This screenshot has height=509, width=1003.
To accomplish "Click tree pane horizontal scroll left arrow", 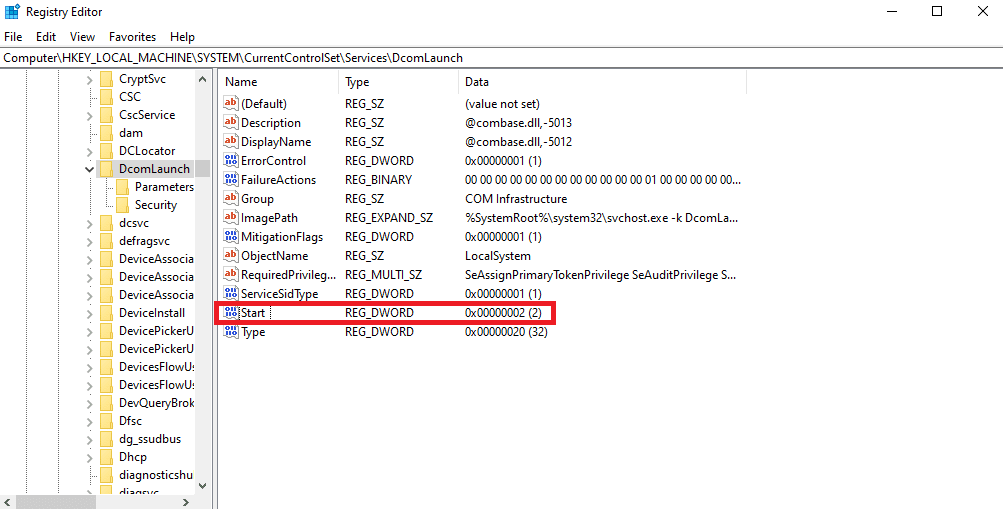I will click(x=7, y=502).
